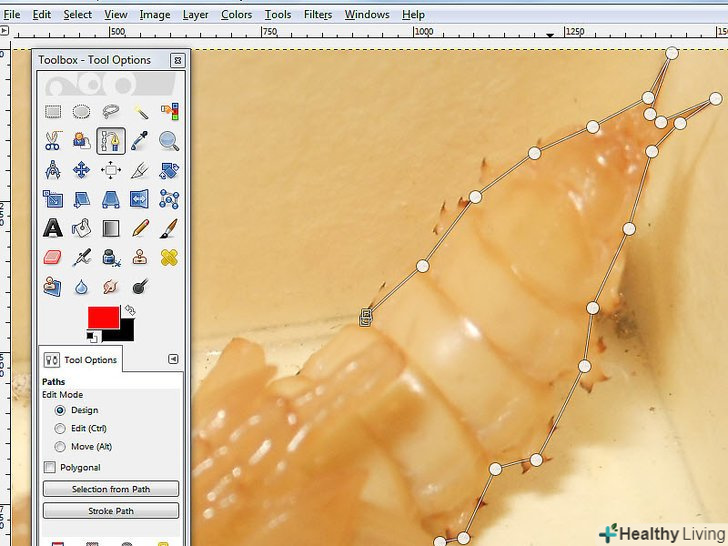Choose the Pencil tool

point(140,228)
